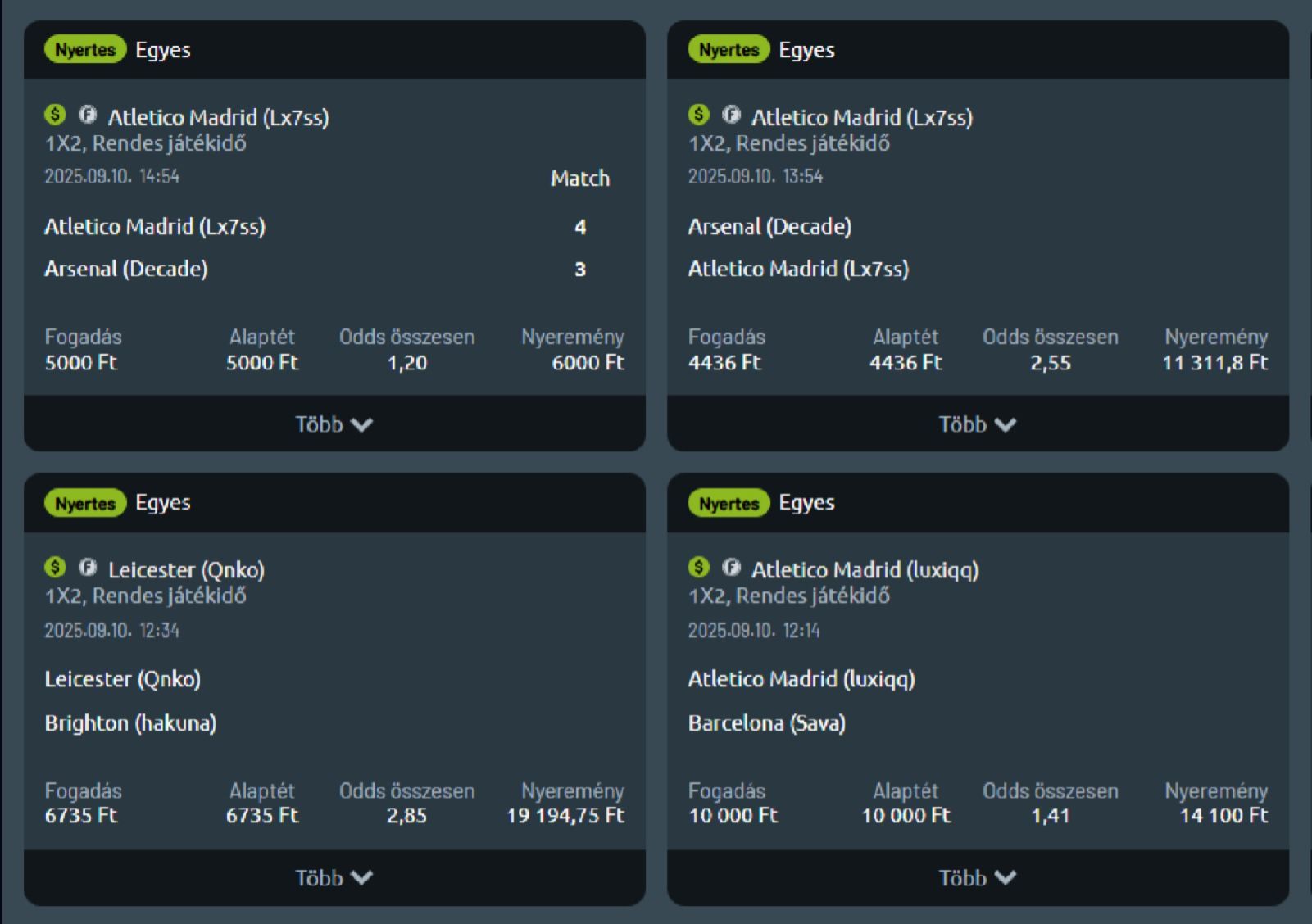Viewport: 1312px width, 924px height.
Task: Click the Atletico Madrid (luxiqq) bet title
Action: [x=865, y=569]
